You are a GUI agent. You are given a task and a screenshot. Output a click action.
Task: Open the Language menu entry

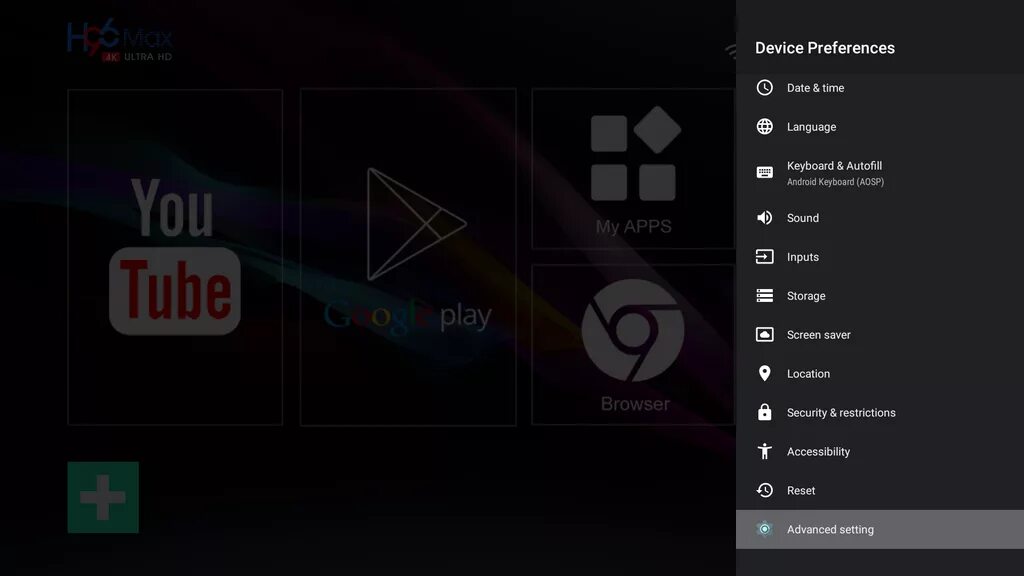tap(880, 127)
